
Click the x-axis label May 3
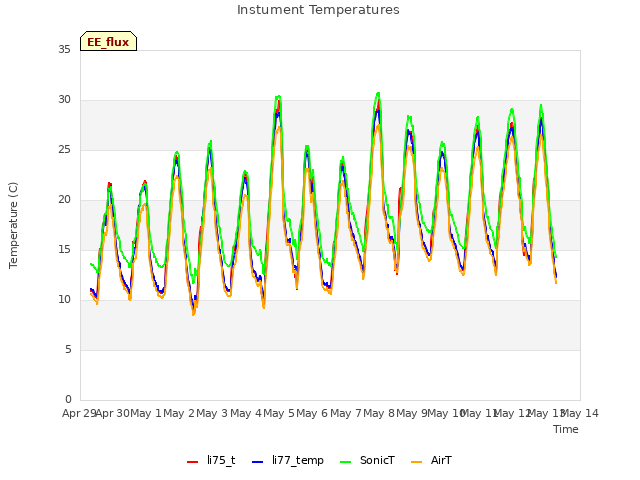click(212, 413)
